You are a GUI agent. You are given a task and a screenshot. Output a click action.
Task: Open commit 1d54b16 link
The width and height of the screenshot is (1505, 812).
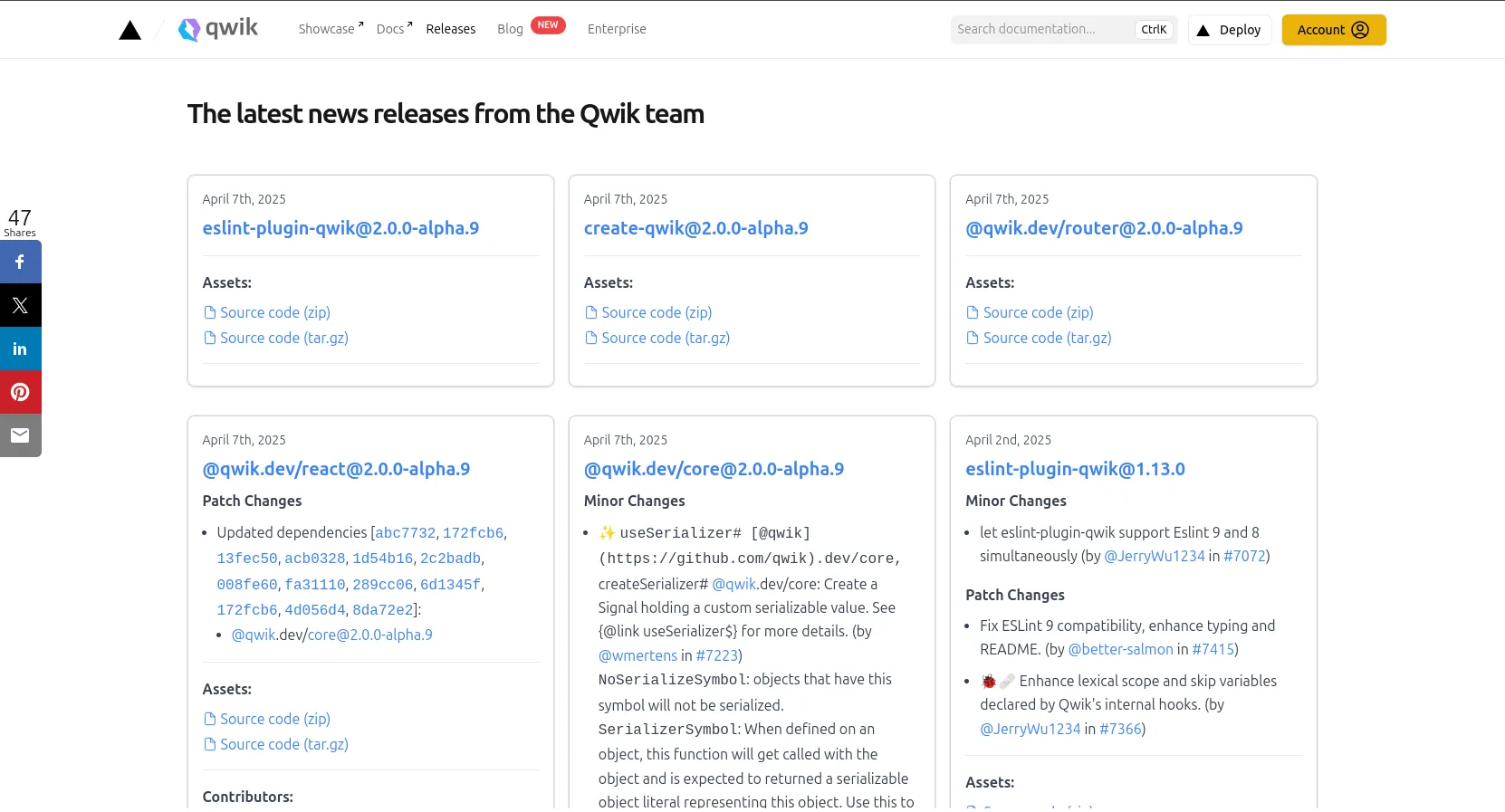click(382, 559)
